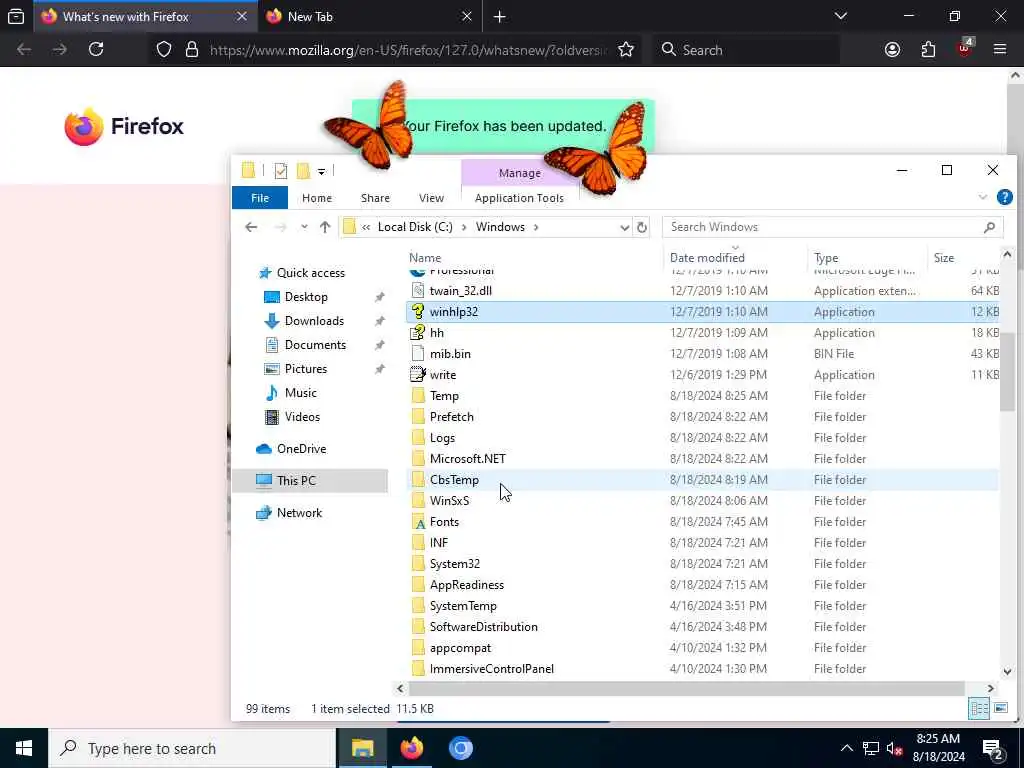Click the taskbar search box
Screen dimensions: 1024x768
tap(192, 748)
